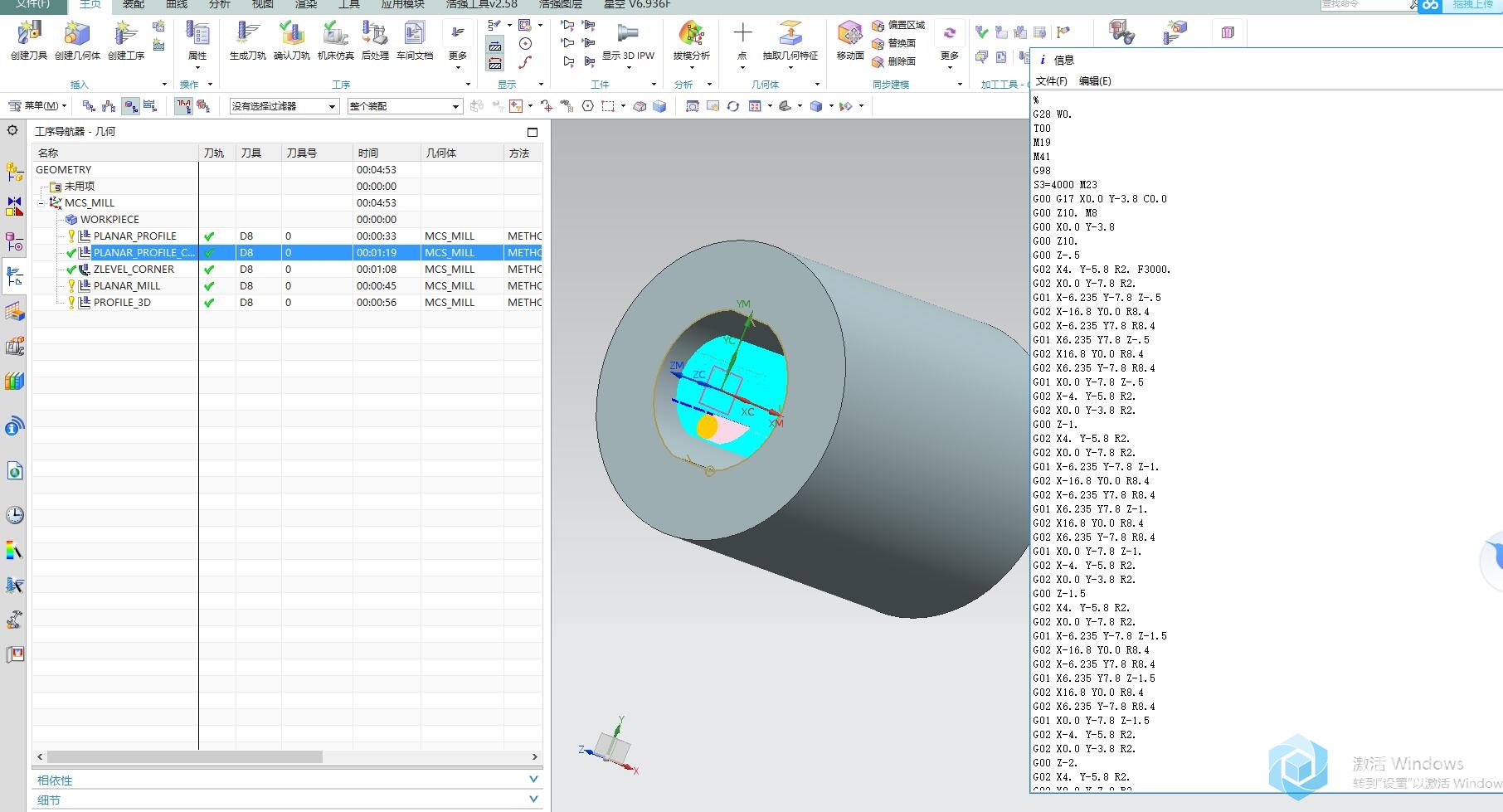Viewport: 1503px width, 812px height.
Task: Select the WORKPIECE node
Action: [109, 220]
